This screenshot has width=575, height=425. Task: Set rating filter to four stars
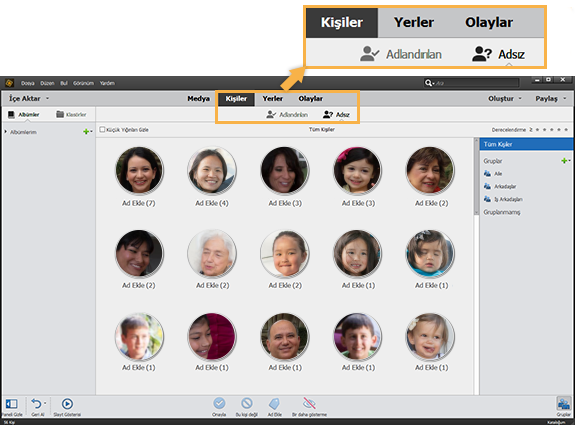pyautogui.click(x=559, y=129)
